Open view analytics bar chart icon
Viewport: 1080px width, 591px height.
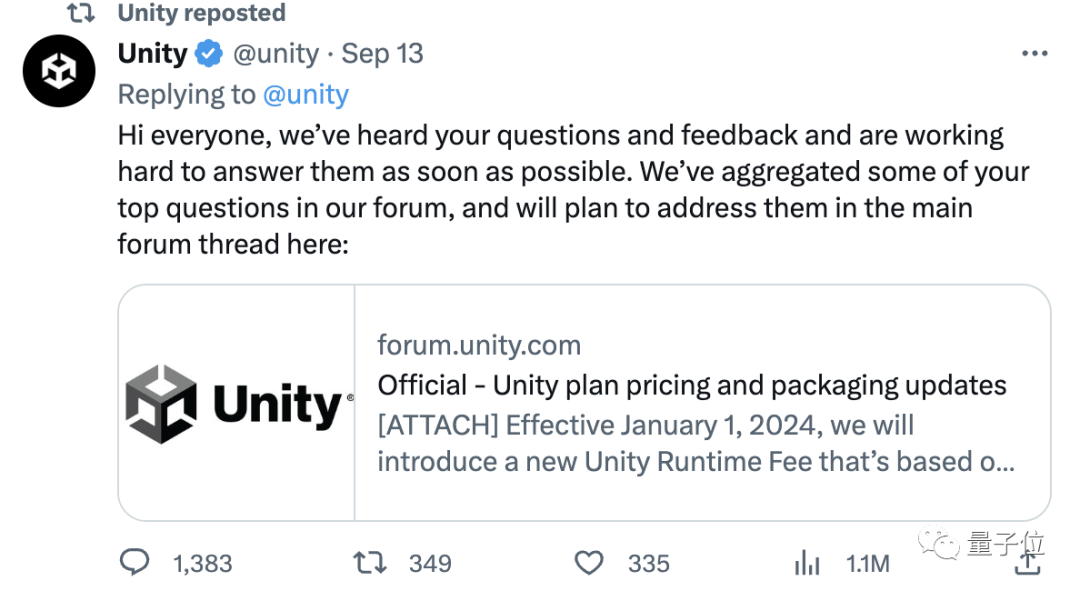(806, 563)
